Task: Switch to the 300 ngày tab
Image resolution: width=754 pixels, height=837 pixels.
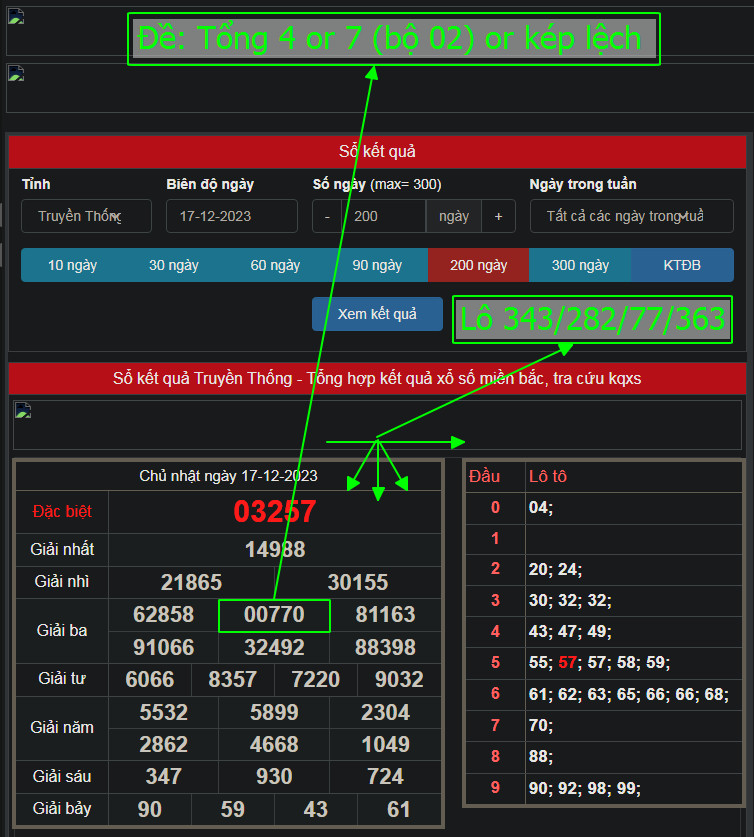Action: click(580, 265)
